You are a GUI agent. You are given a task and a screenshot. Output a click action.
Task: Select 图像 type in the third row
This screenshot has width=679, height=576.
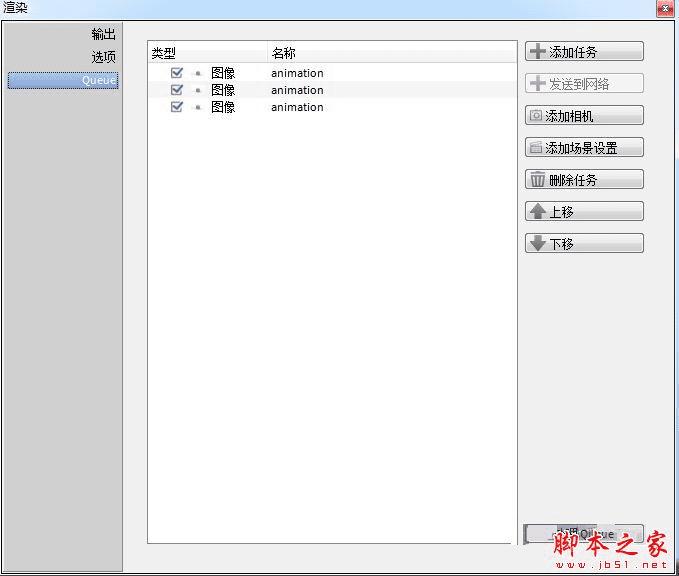223,107
